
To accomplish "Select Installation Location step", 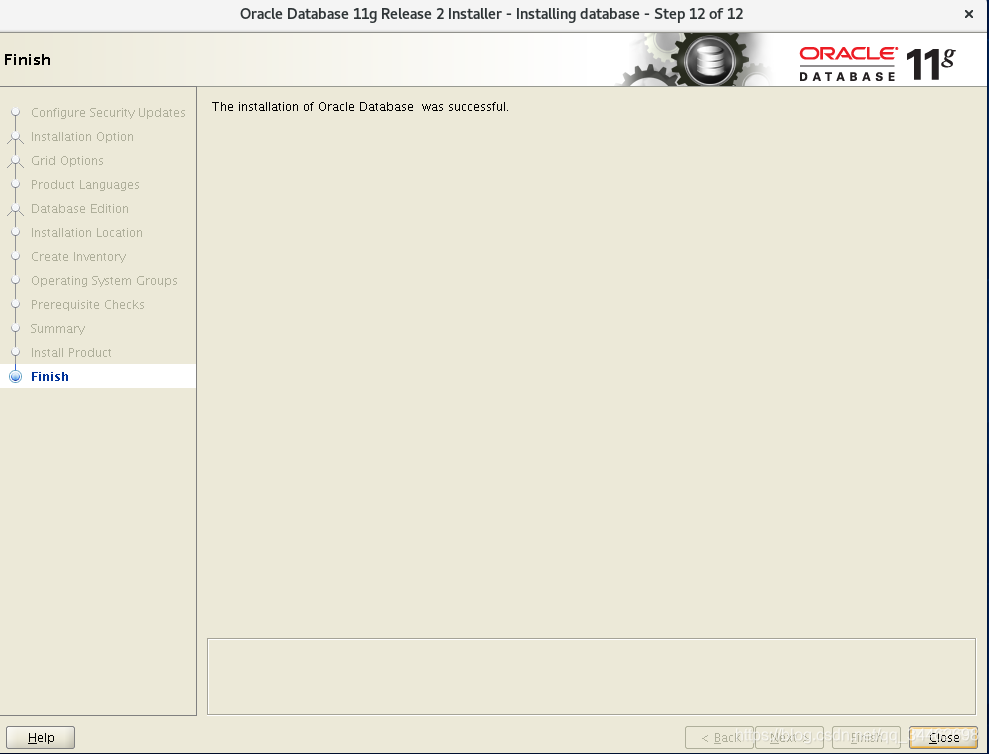I will 86,232.
